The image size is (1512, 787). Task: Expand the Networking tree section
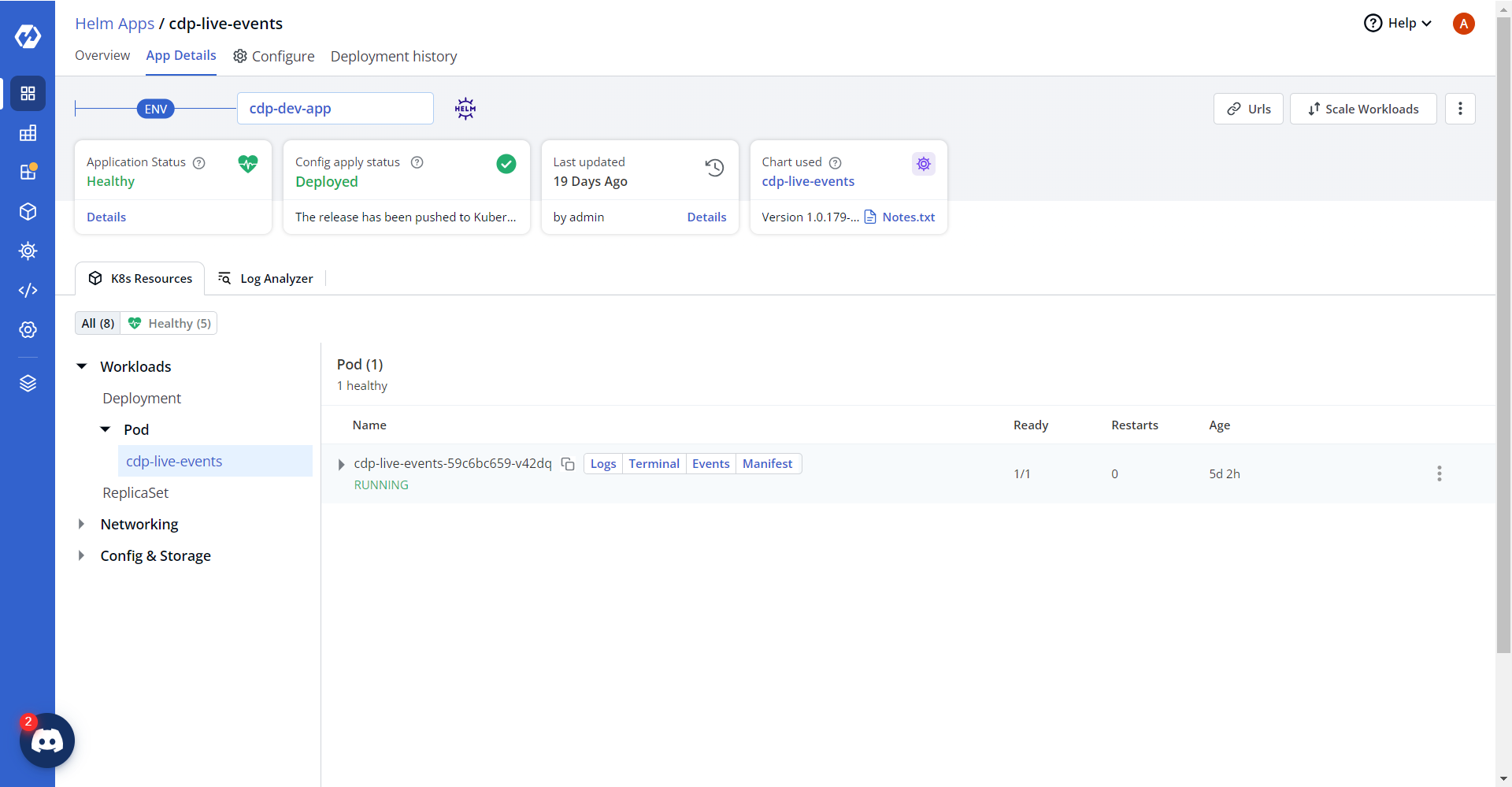(x=82, y=524)
